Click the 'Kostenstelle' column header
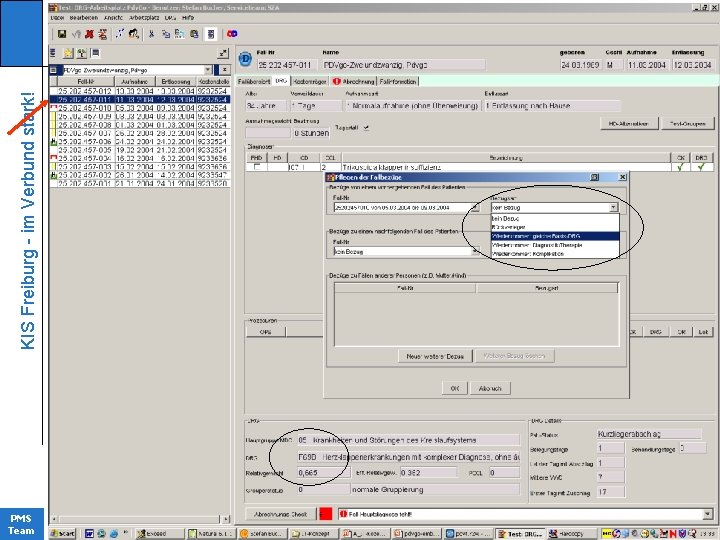 pos(213,81)
